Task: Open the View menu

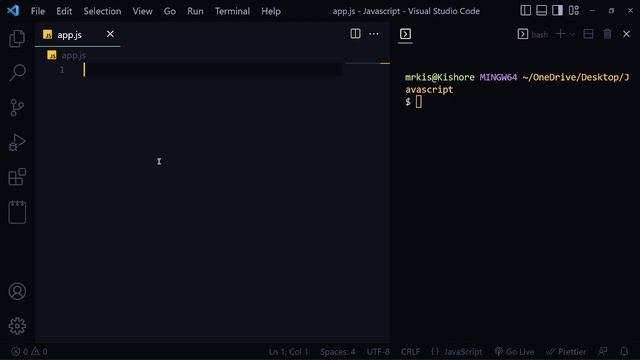Action: click(x=142, y=11)
